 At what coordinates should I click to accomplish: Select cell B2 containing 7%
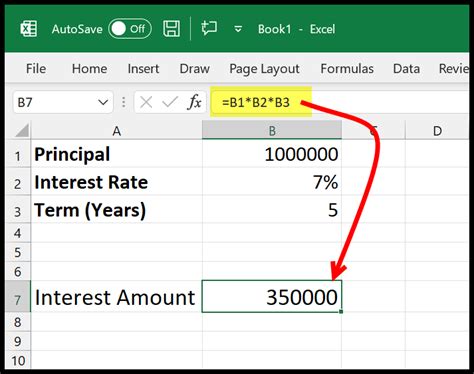tap(272, 182)
